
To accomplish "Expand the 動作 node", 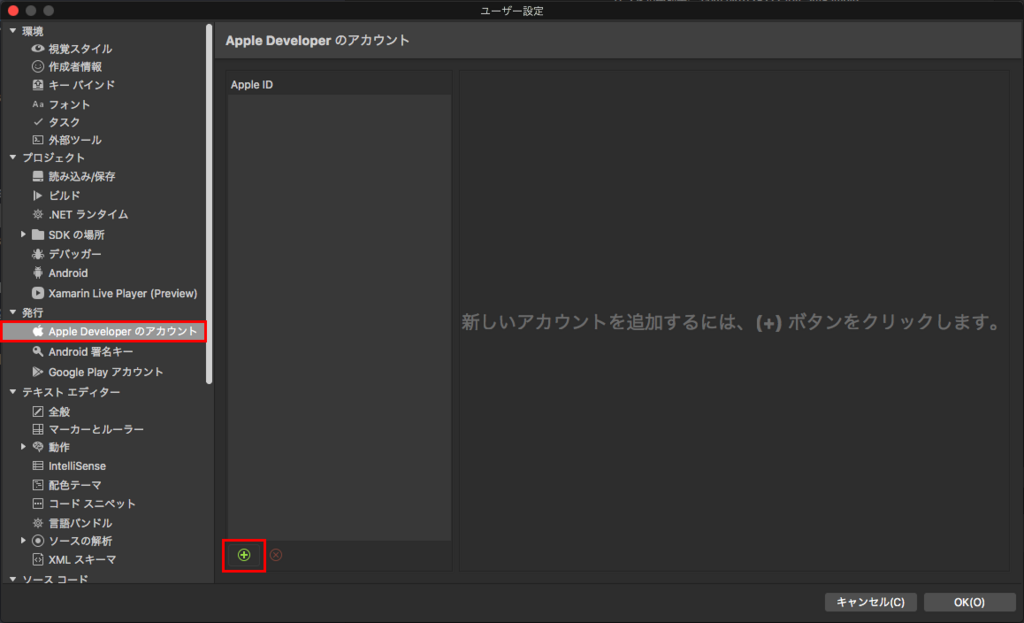I will point(24,447).
